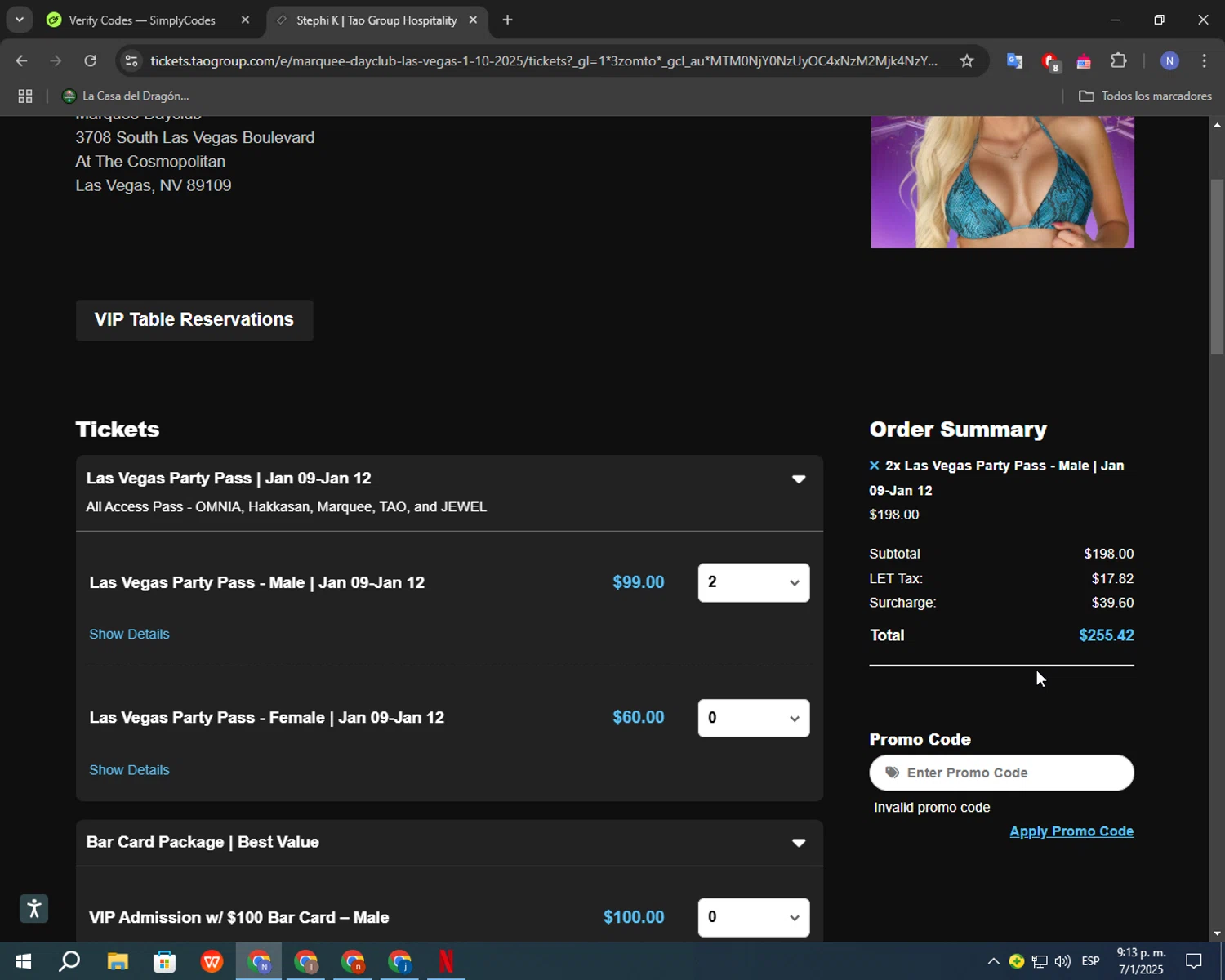The image size is (1225, 980).
Task: Bookmark this page with the star icon
Action: point(967,60)
